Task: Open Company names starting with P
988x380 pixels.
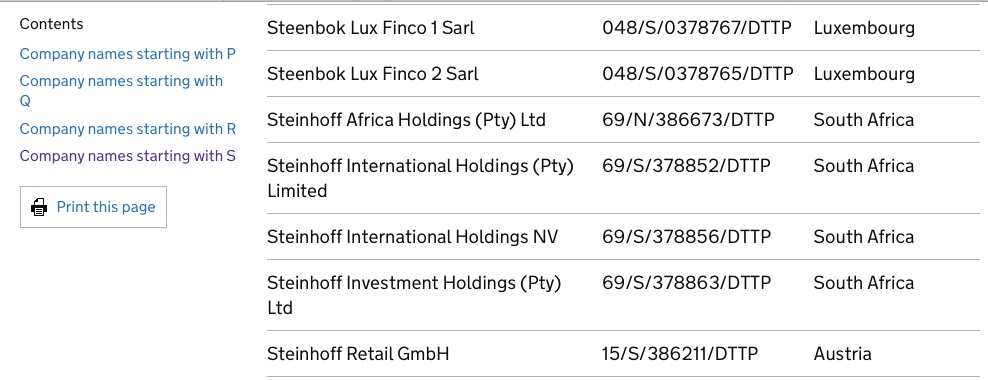Action: point(128,54)
